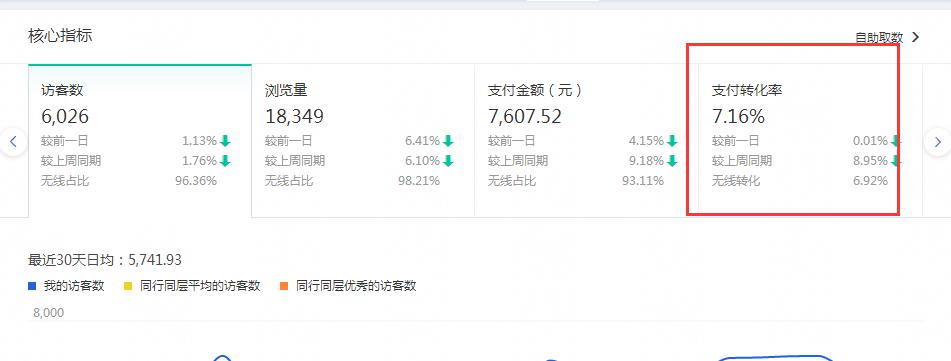This screenshot has height=361, width=951.
Task: Click the orange 同行同层优秀 color square
Action: tap(284, 286)
